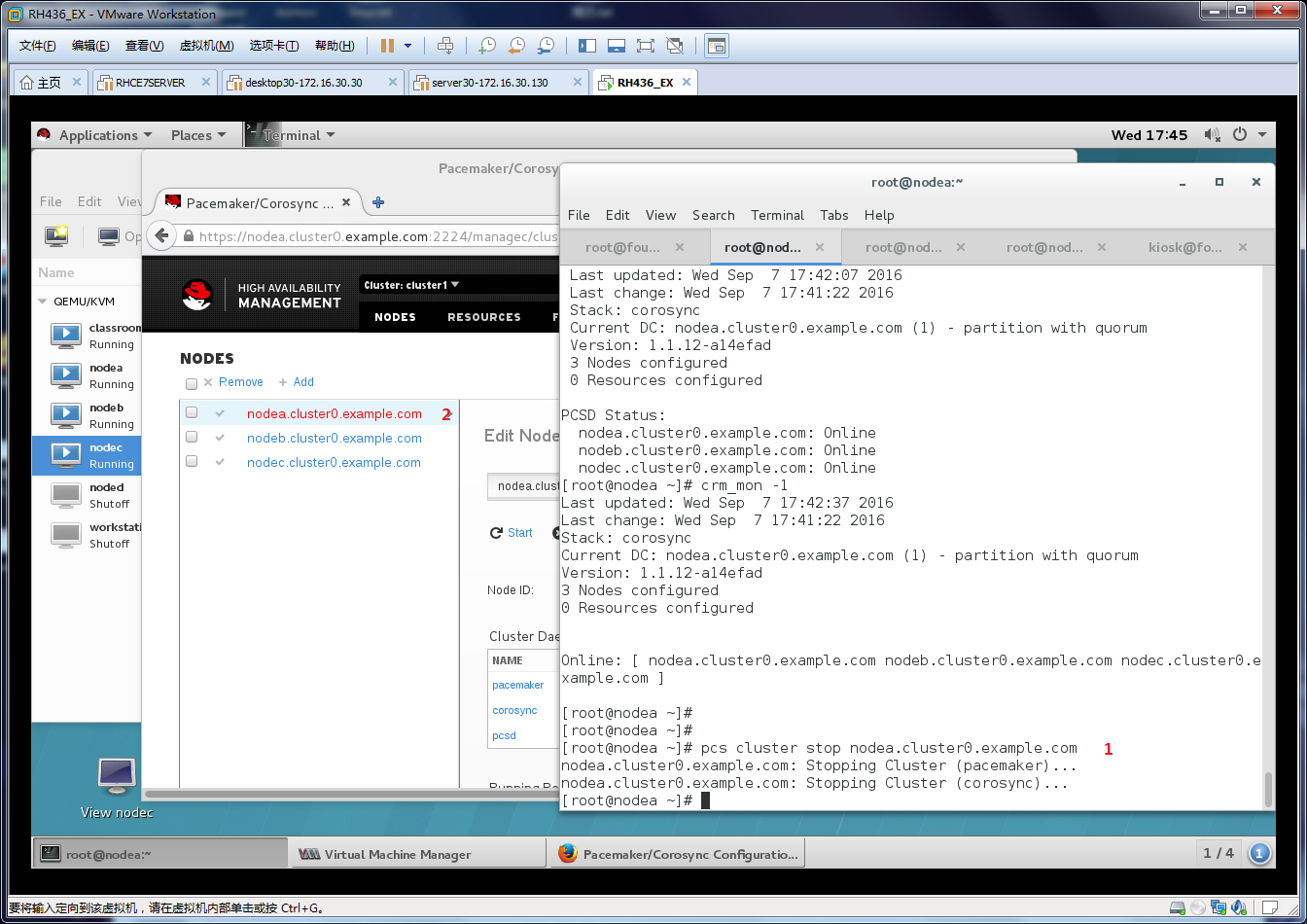
Task: Check the nodea.cluster0.example.com checkbox
Action: click(x=192, y=412)
